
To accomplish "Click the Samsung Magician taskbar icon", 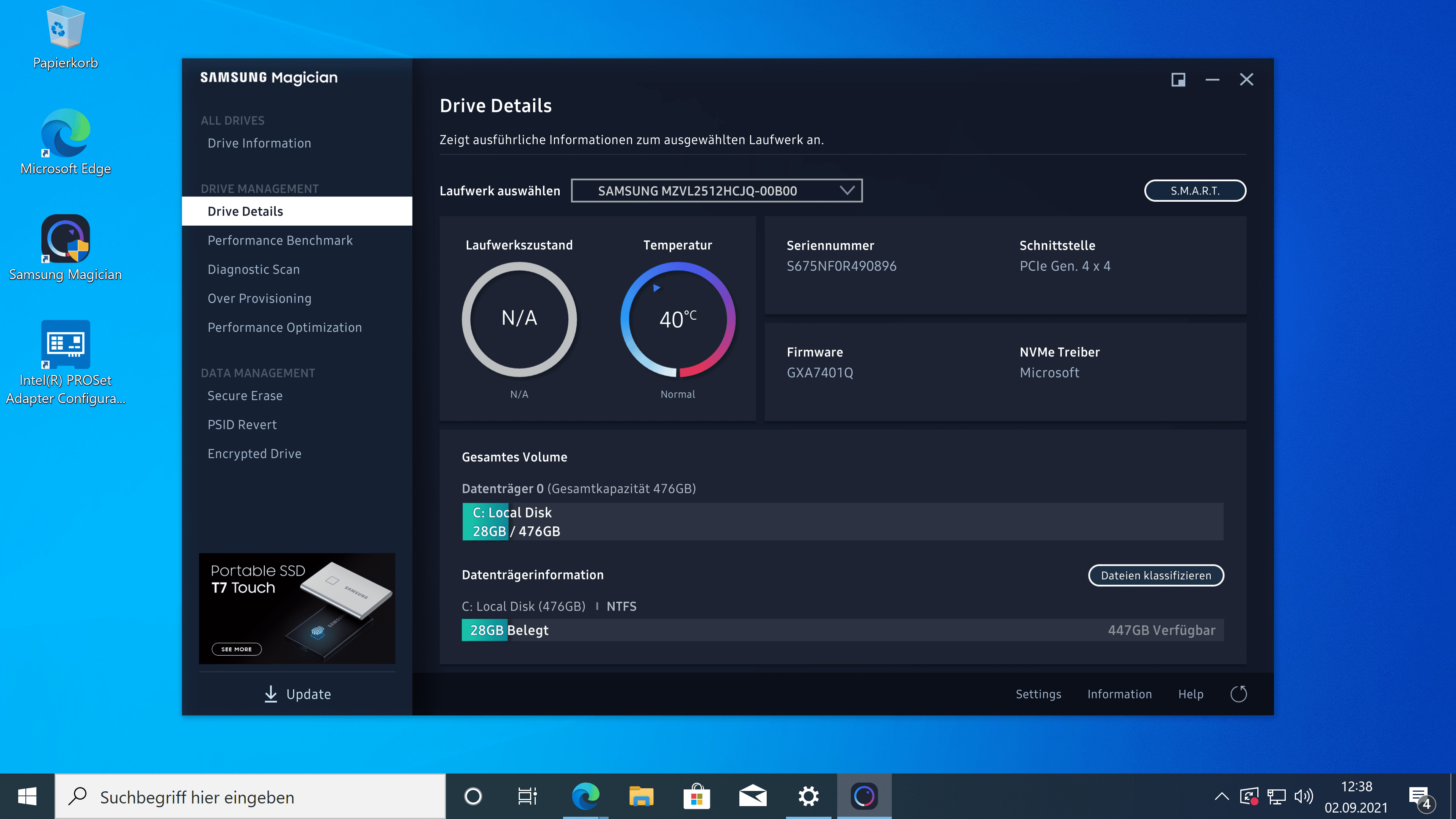I will [864, 796].
